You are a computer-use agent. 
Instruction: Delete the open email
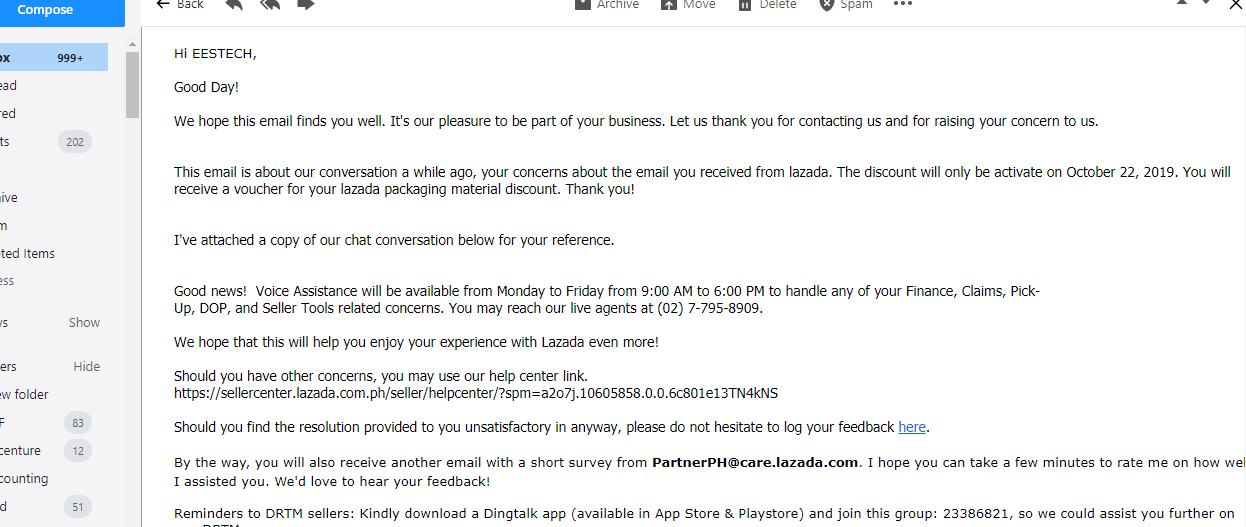(x=767, y=4)
